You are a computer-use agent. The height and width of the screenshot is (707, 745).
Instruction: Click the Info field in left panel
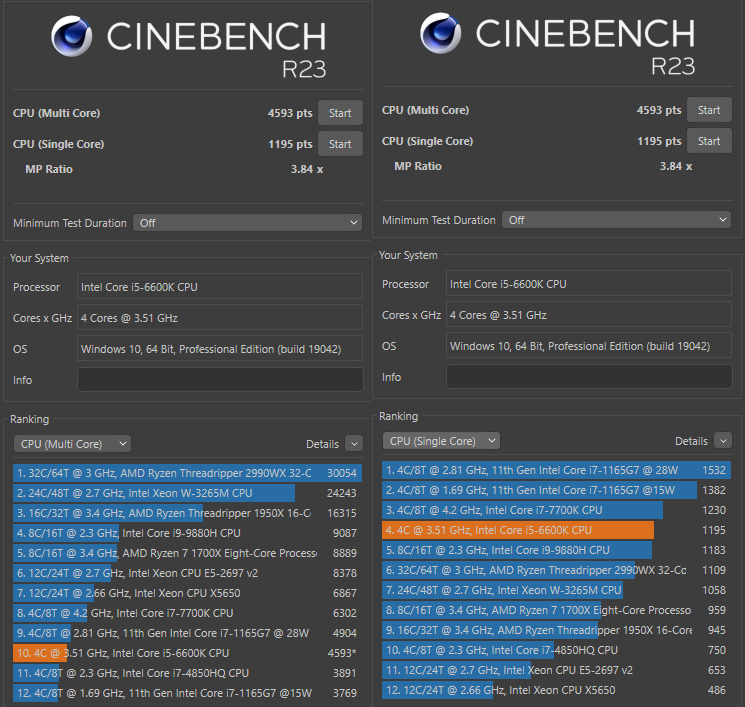pyautogui.click(x=220, y=380)
